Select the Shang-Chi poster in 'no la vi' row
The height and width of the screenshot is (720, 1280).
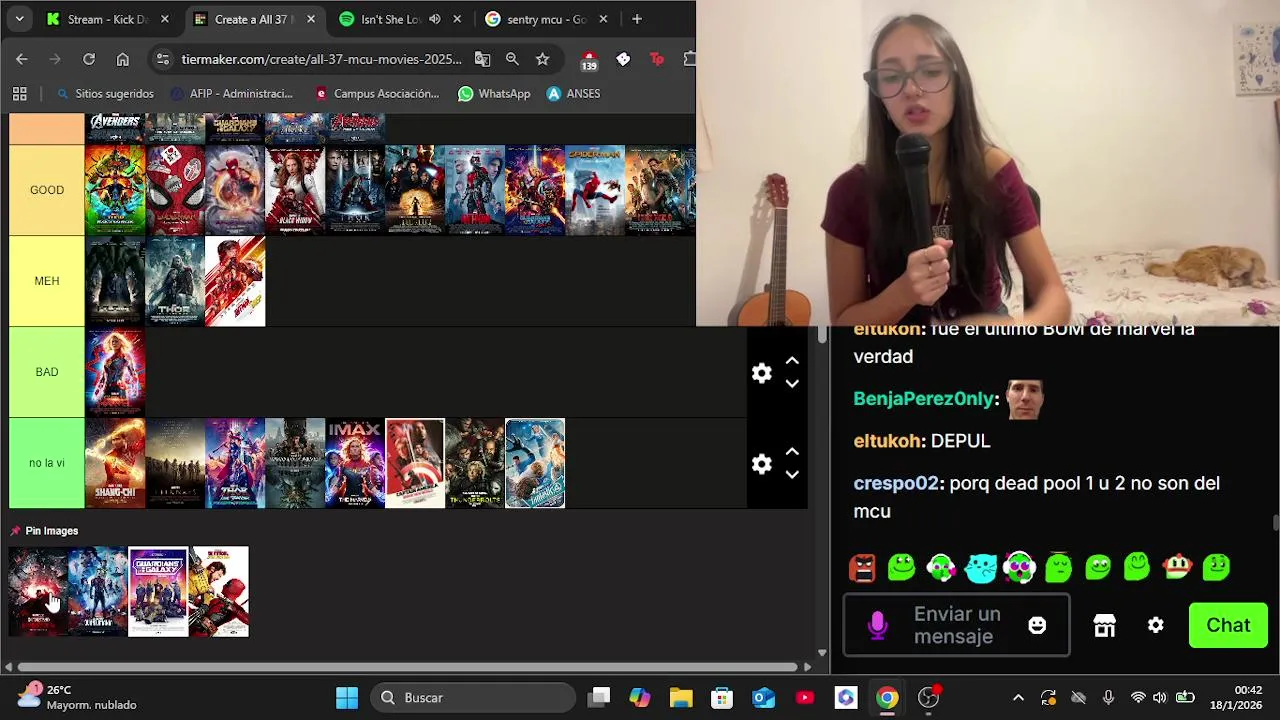pos(115,463)
